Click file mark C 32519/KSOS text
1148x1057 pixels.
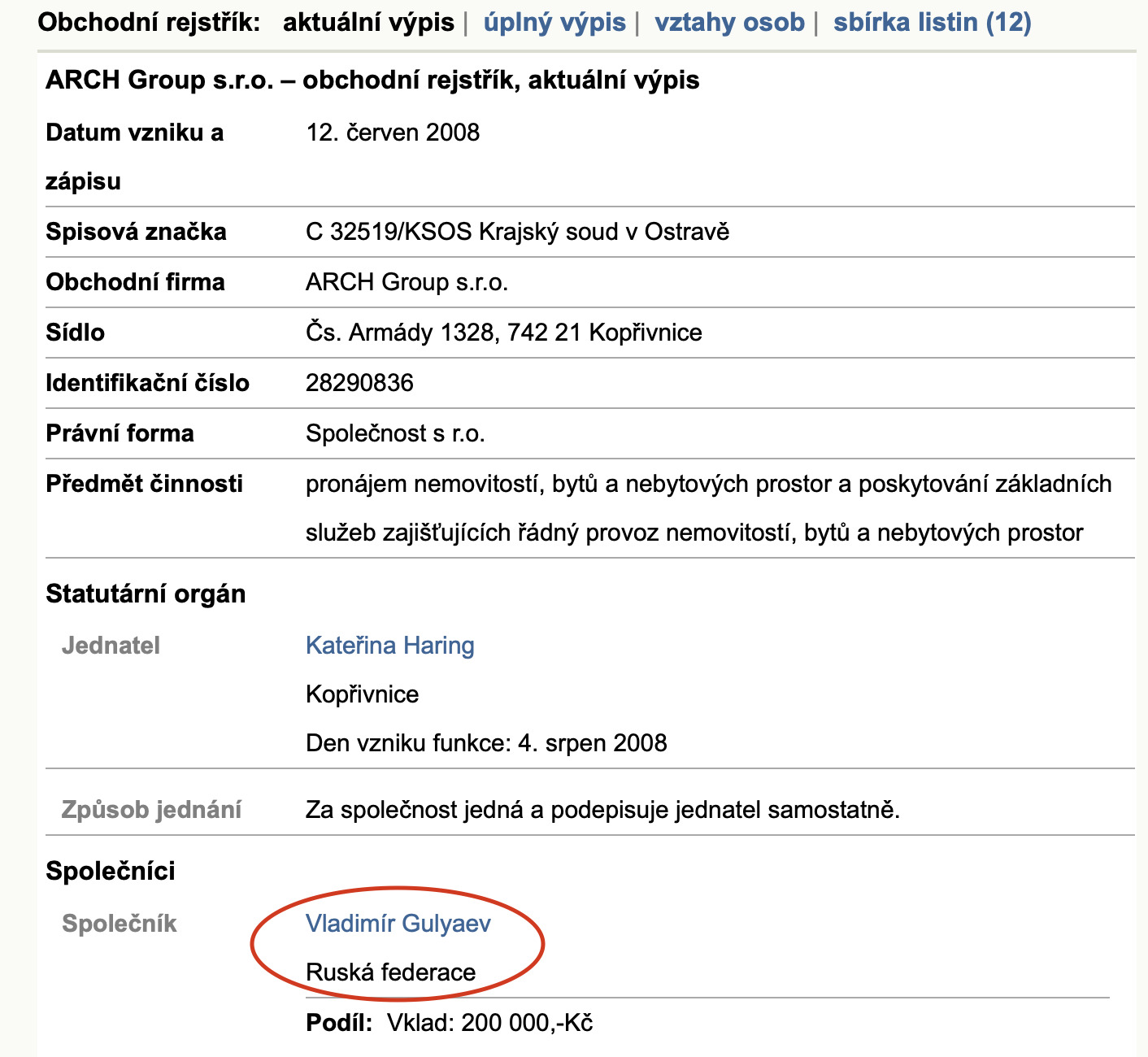517,232
